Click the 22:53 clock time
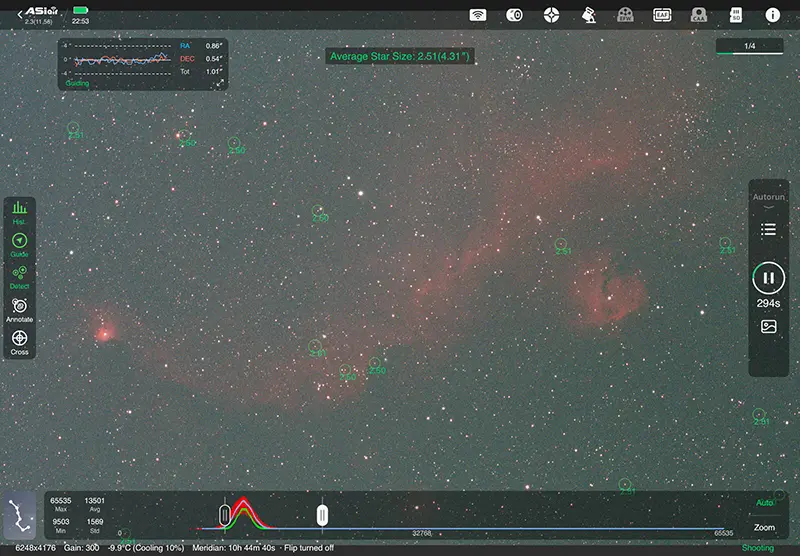This screenshot has width=800, height=556. 81,21
